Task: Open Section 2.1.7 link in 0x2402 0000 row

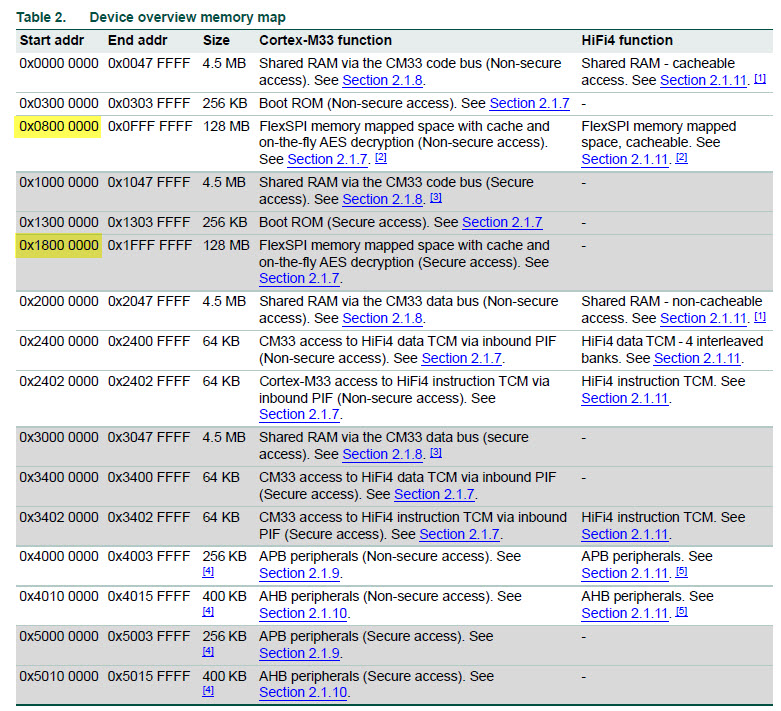Action: point(299,415)
